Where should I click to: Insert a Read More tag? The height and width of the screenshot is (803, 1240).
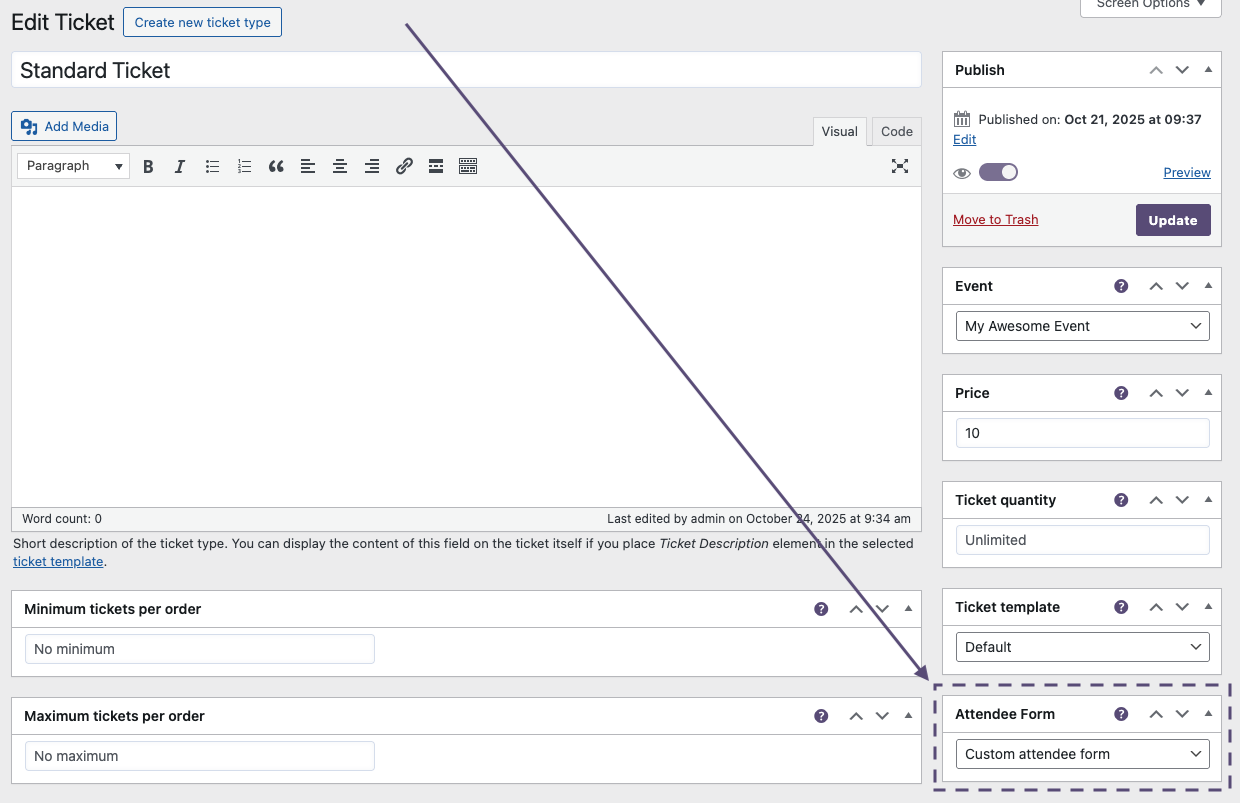pyautogui.click(x=436, y=167)
